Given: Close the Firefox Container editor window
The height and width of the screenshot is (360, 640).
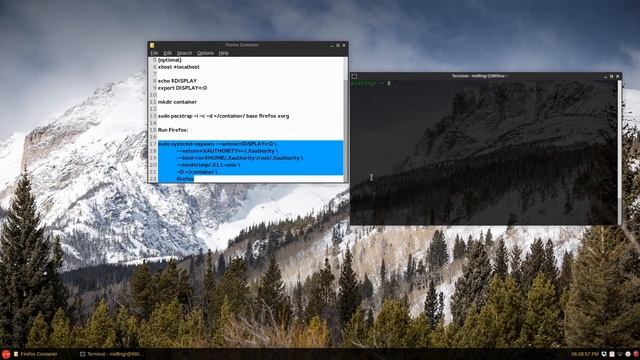Looking at the screenshot, I should click(344, 45).
